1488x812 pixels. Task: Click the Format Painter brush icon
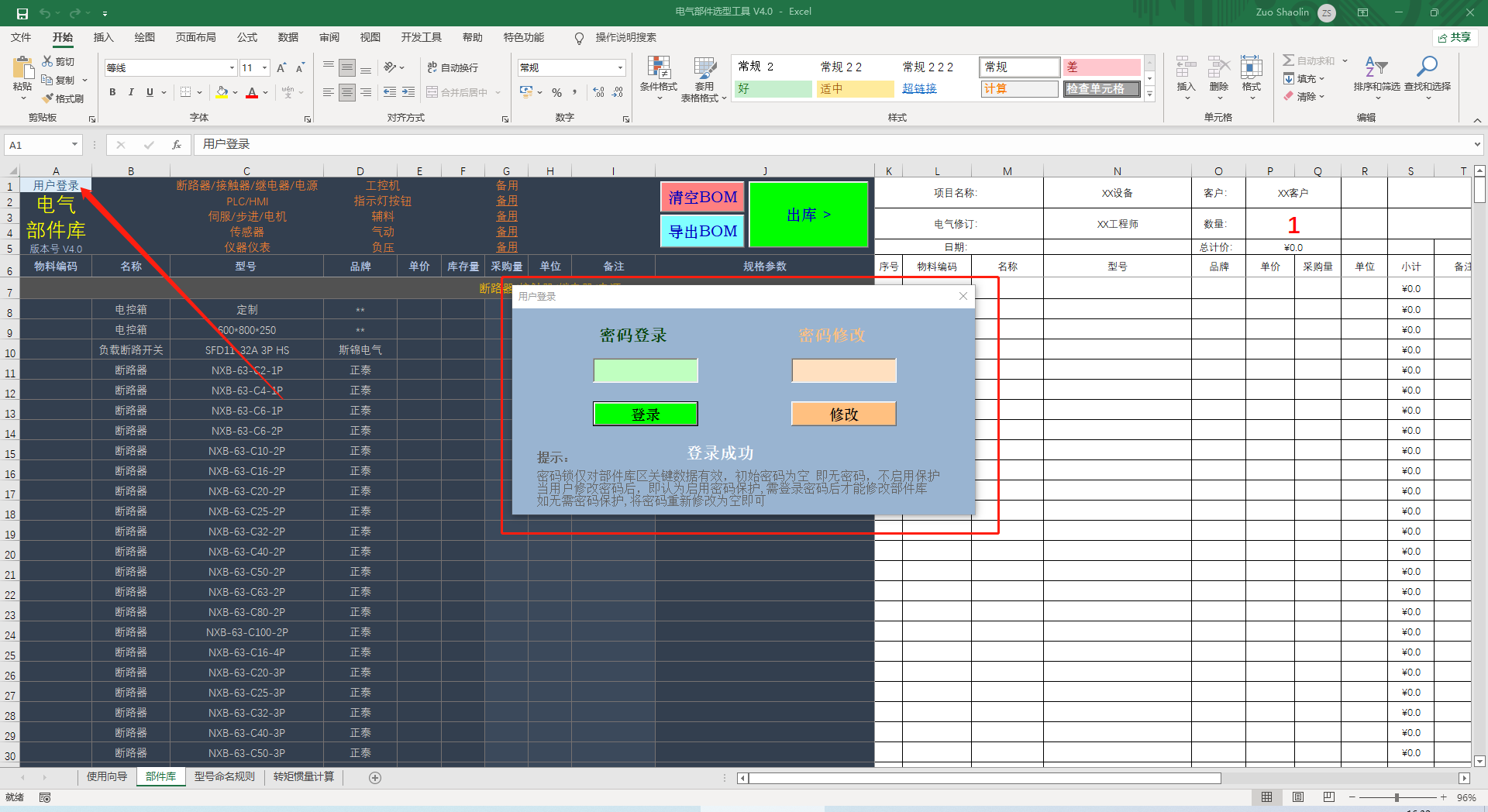click(x=48, y=98)
